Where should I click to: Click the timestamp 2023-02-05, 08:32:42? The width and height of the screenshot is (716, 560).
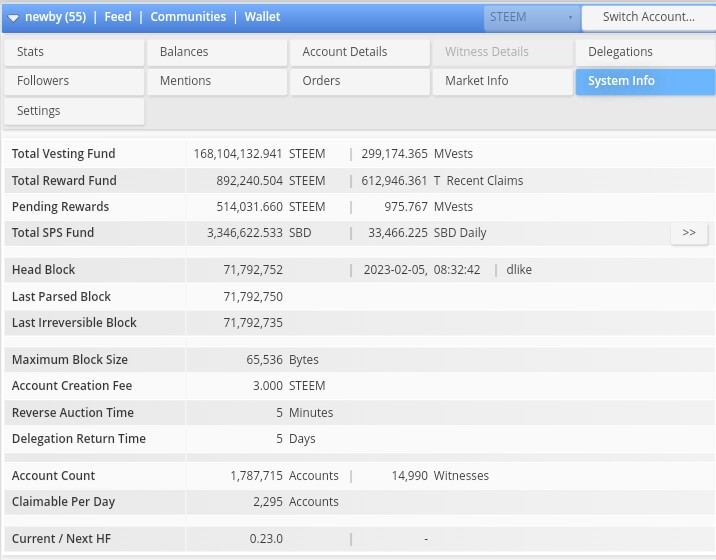point(422,270)
